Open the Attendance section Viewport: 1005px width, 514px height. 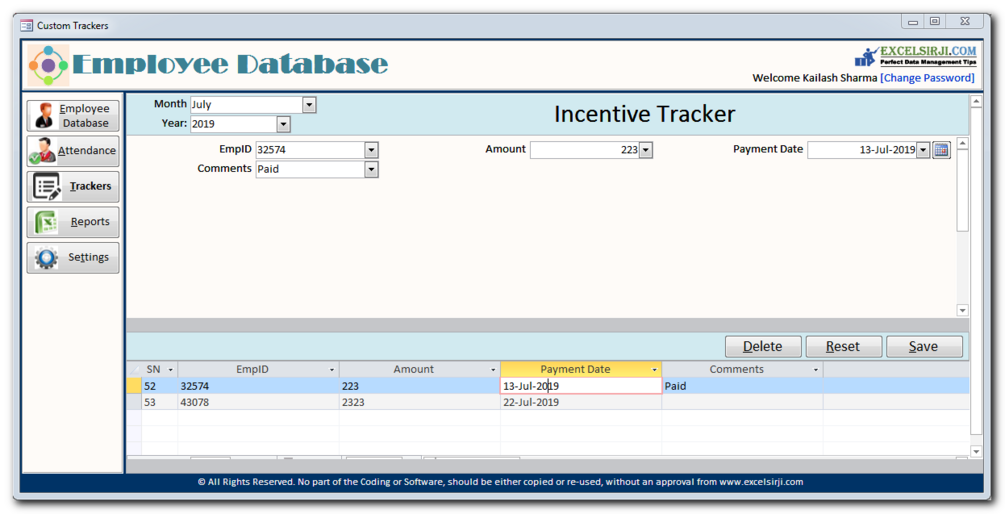[72, 151]
